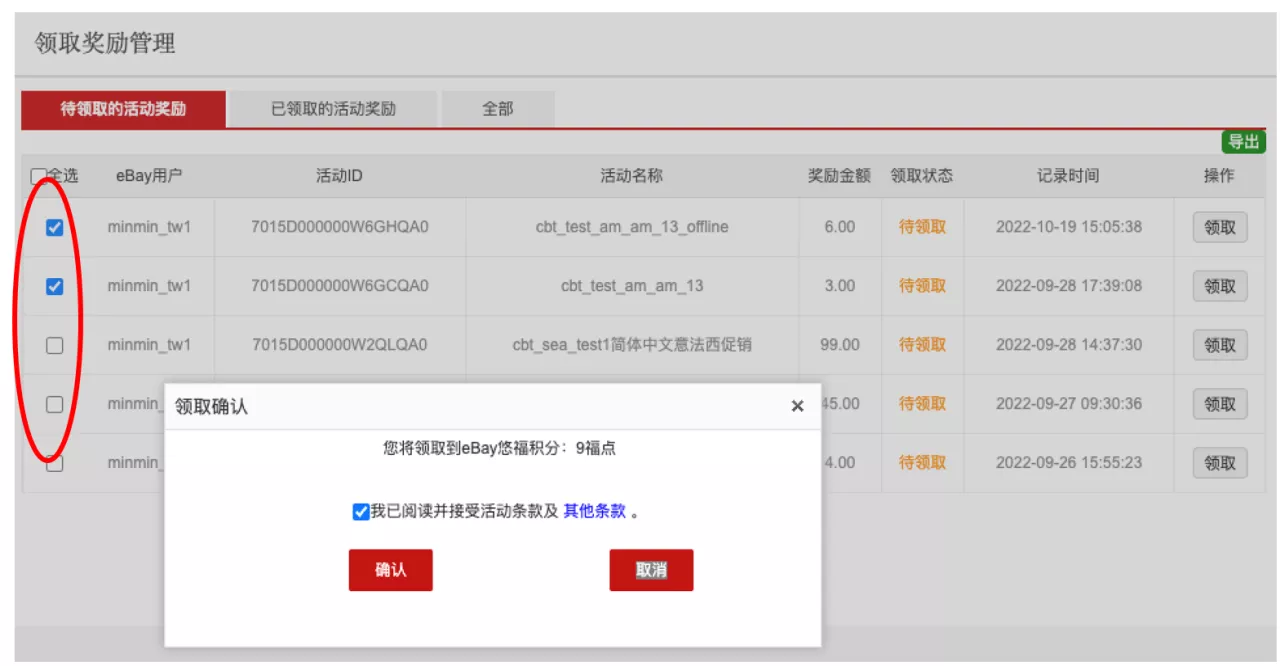Click 领取 for the cbt_test_am_am_13 reward
Viewport: 1280px width, 666px height.
[1218, 286]
